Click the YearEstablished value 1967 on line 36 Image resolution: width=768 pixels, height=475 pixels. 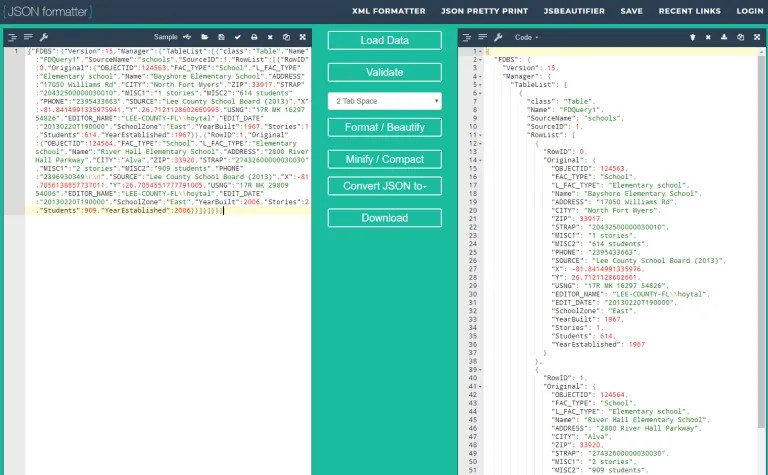637,344
